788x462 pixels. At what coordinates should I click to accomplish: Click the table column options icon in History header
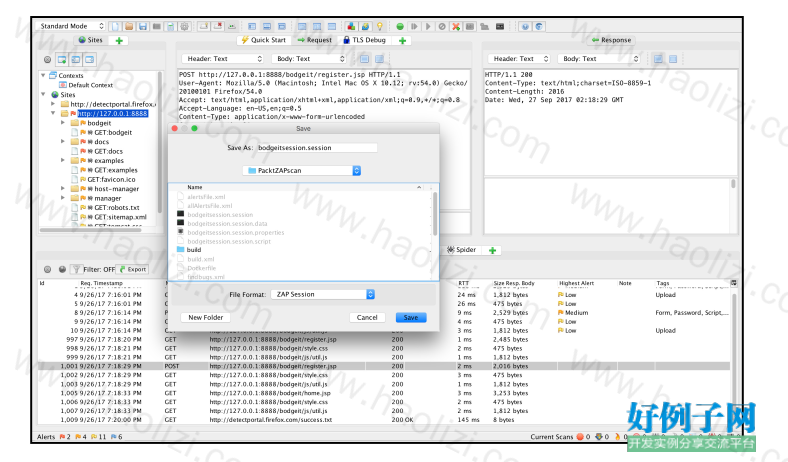coord(734,284)
